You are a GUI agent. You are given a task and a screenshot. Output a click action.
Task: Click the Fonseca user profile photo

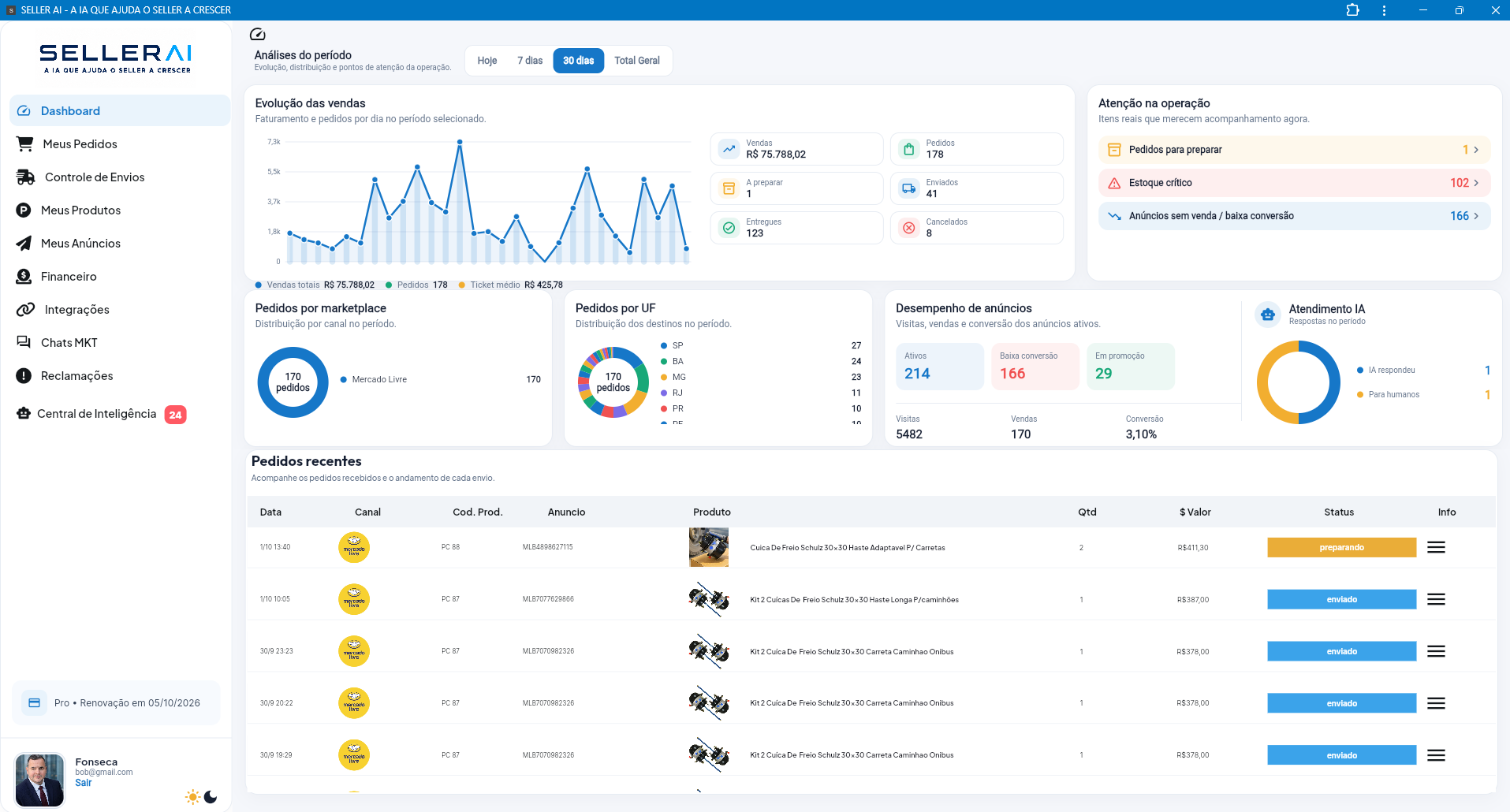pyautogui.click(x=39, y=780)
